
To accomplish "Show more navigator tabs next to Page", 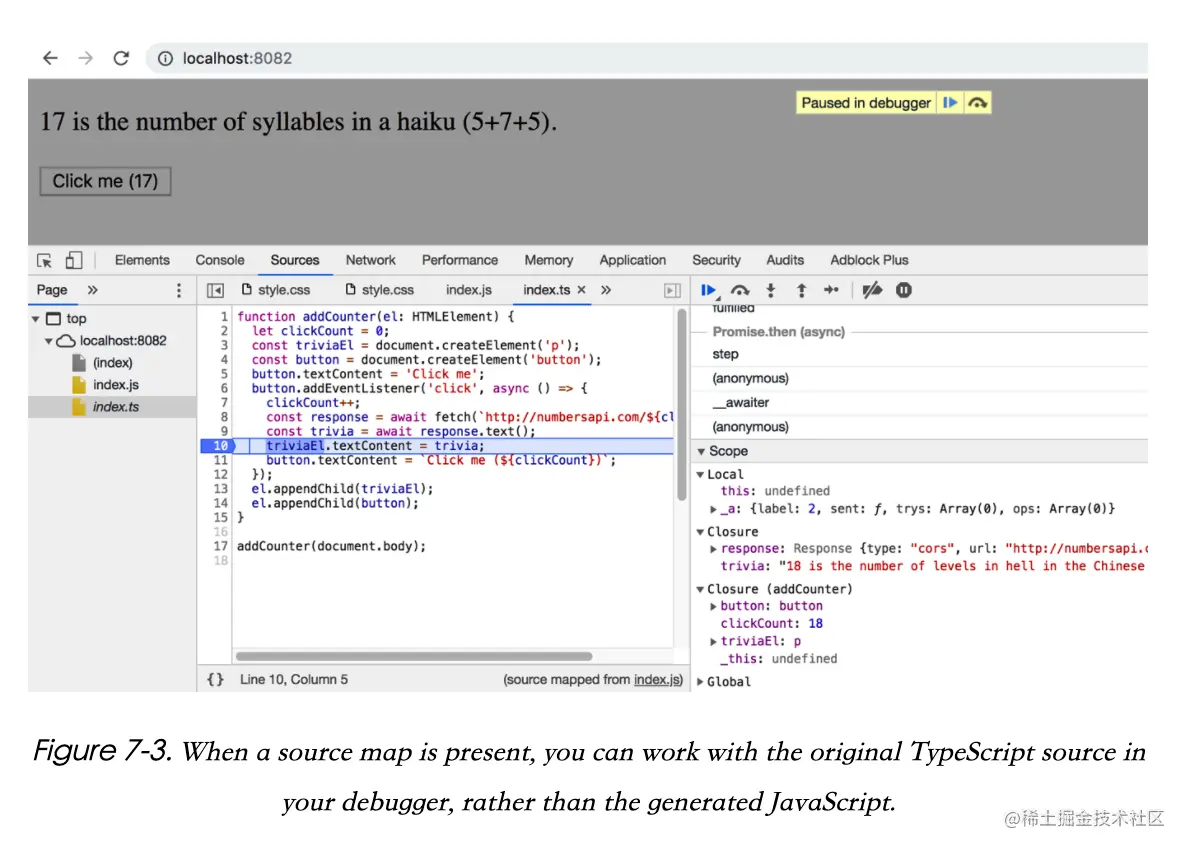I will point(92,290).
